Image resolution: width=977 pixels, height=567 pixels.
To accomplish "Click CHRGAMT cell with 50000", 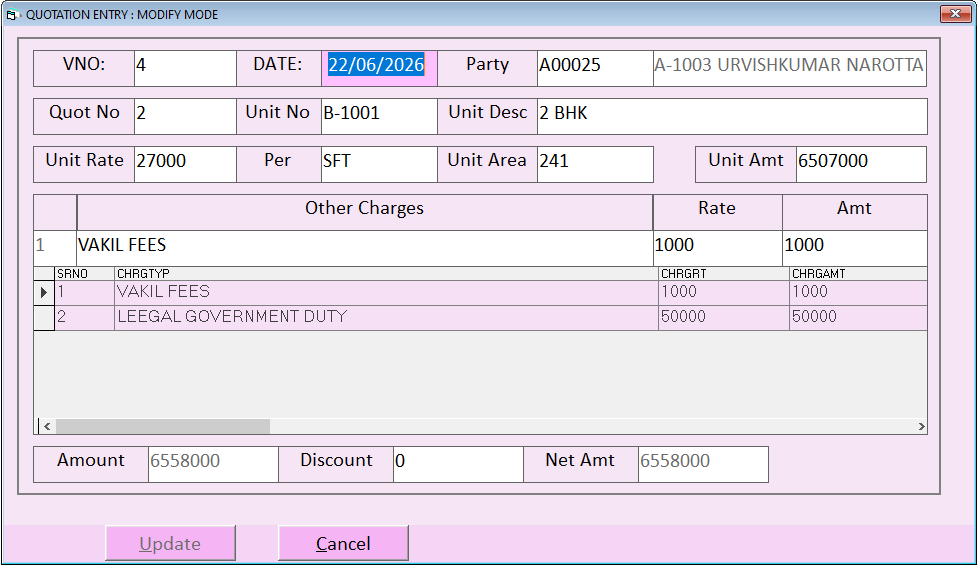I will (x=858, y=318).
